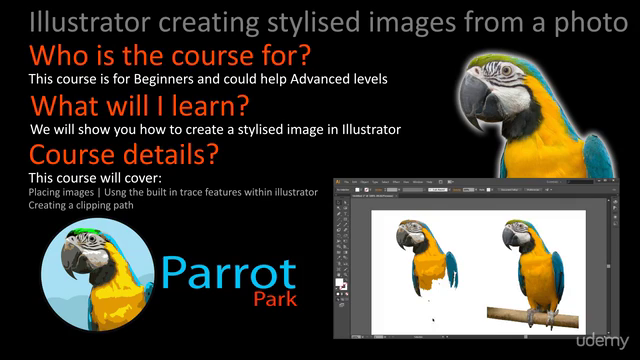Select the Selection tool in Illustrator's toolbox
This screenshot has height=360, width=640.
339,202
